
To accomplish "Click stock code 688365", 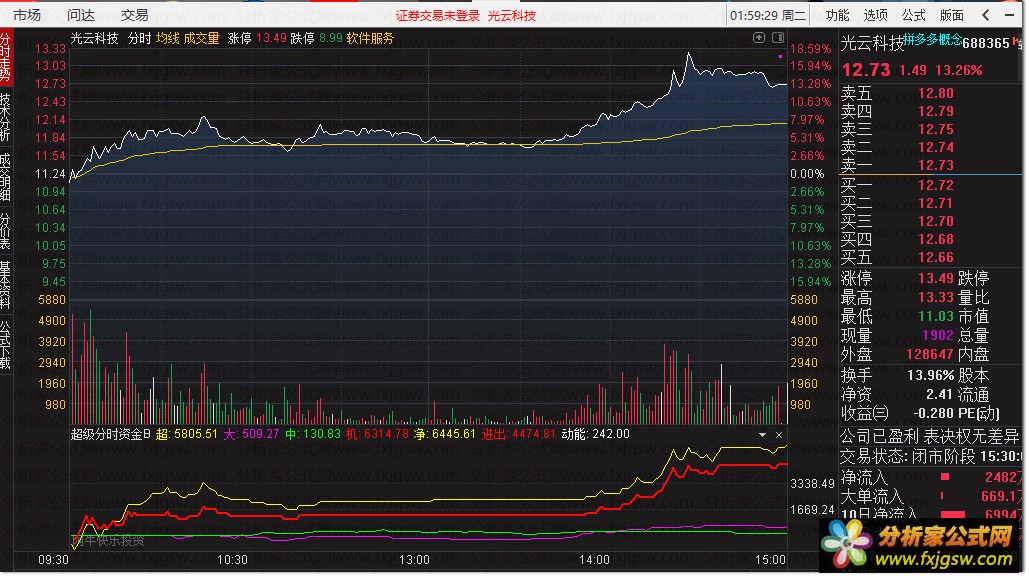I will click(x=986, y=43).
